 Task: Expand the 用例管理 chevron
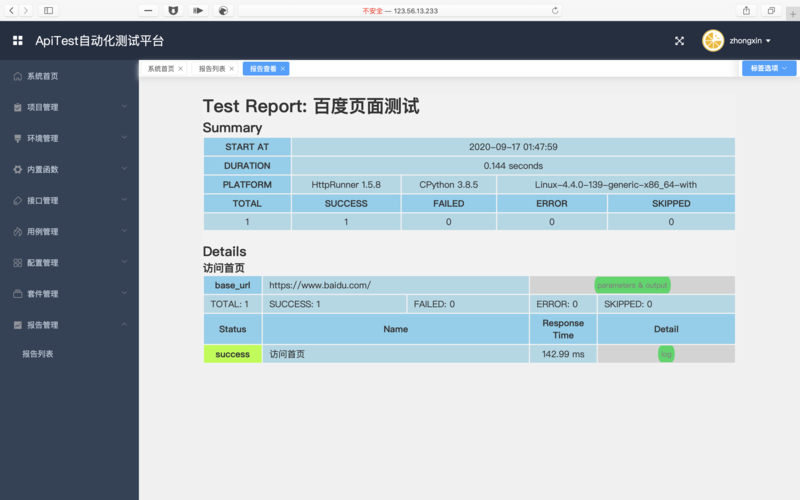click(x=124, y=231)
